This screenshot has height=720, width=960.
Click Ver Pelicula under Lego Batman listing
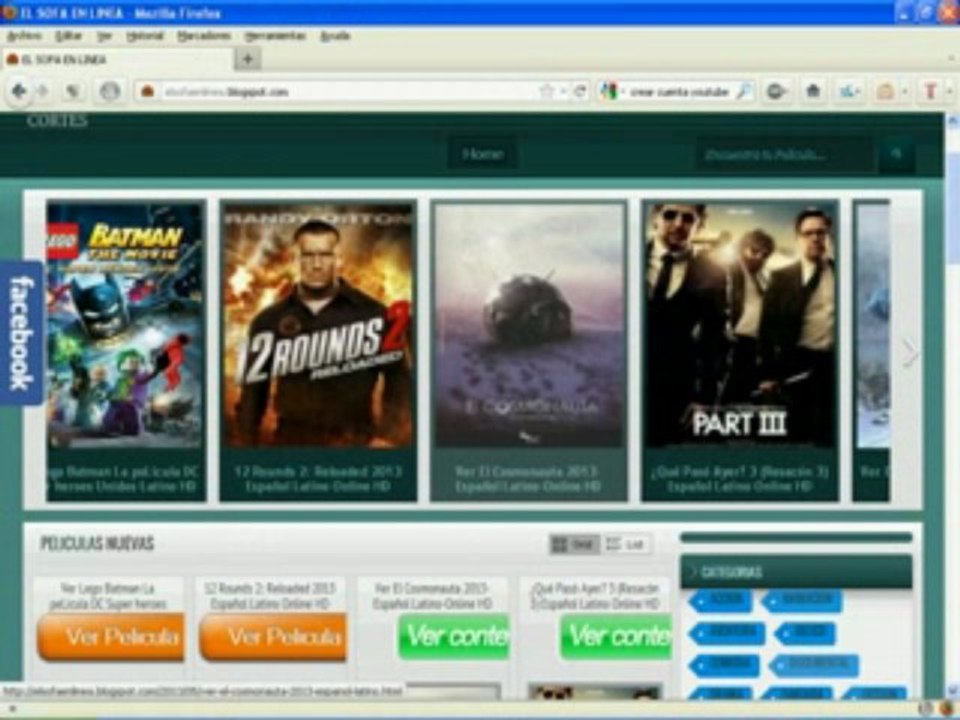(110, 637)
